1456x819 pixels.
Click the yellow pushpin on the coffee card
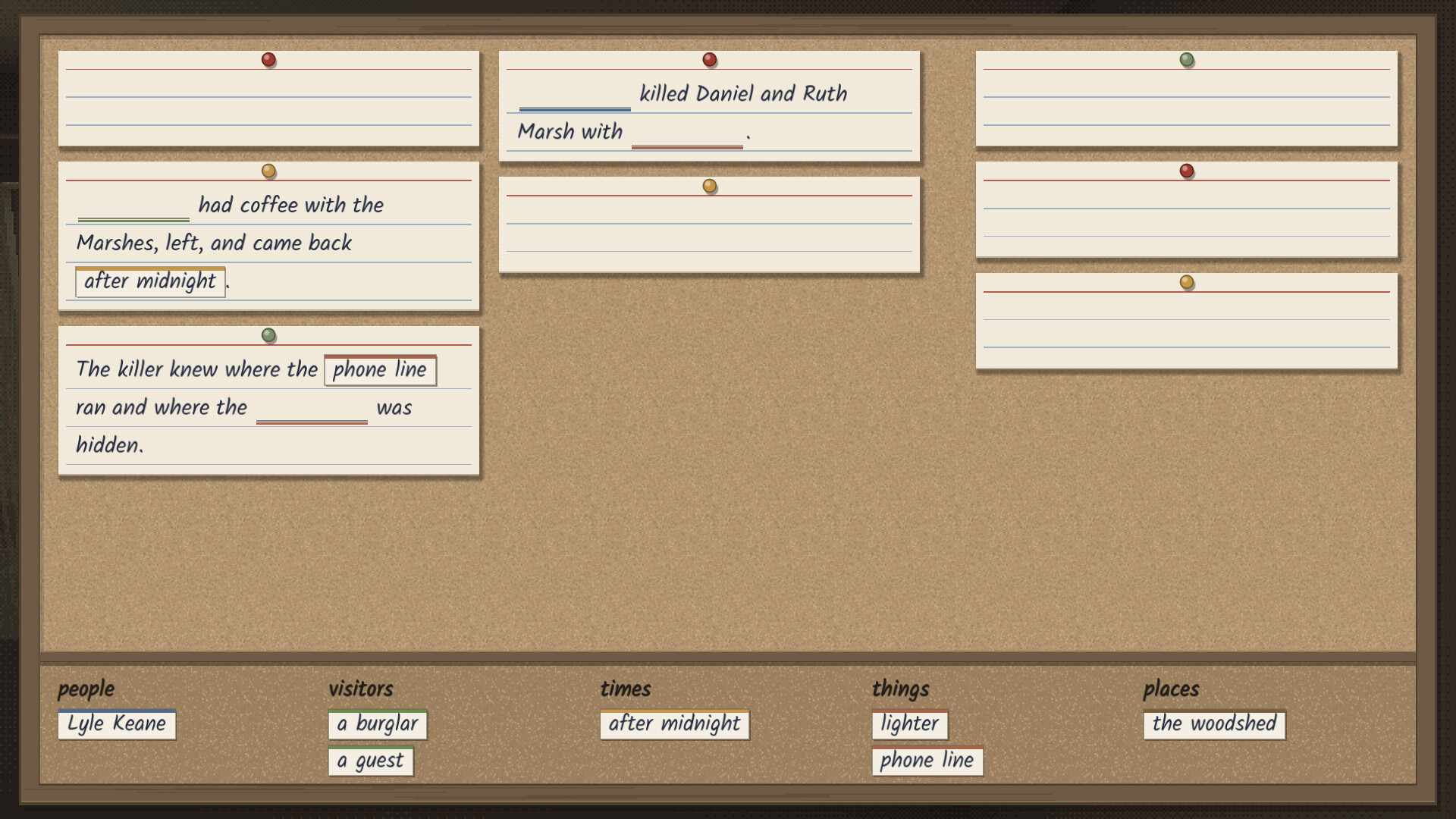[268, 171]
